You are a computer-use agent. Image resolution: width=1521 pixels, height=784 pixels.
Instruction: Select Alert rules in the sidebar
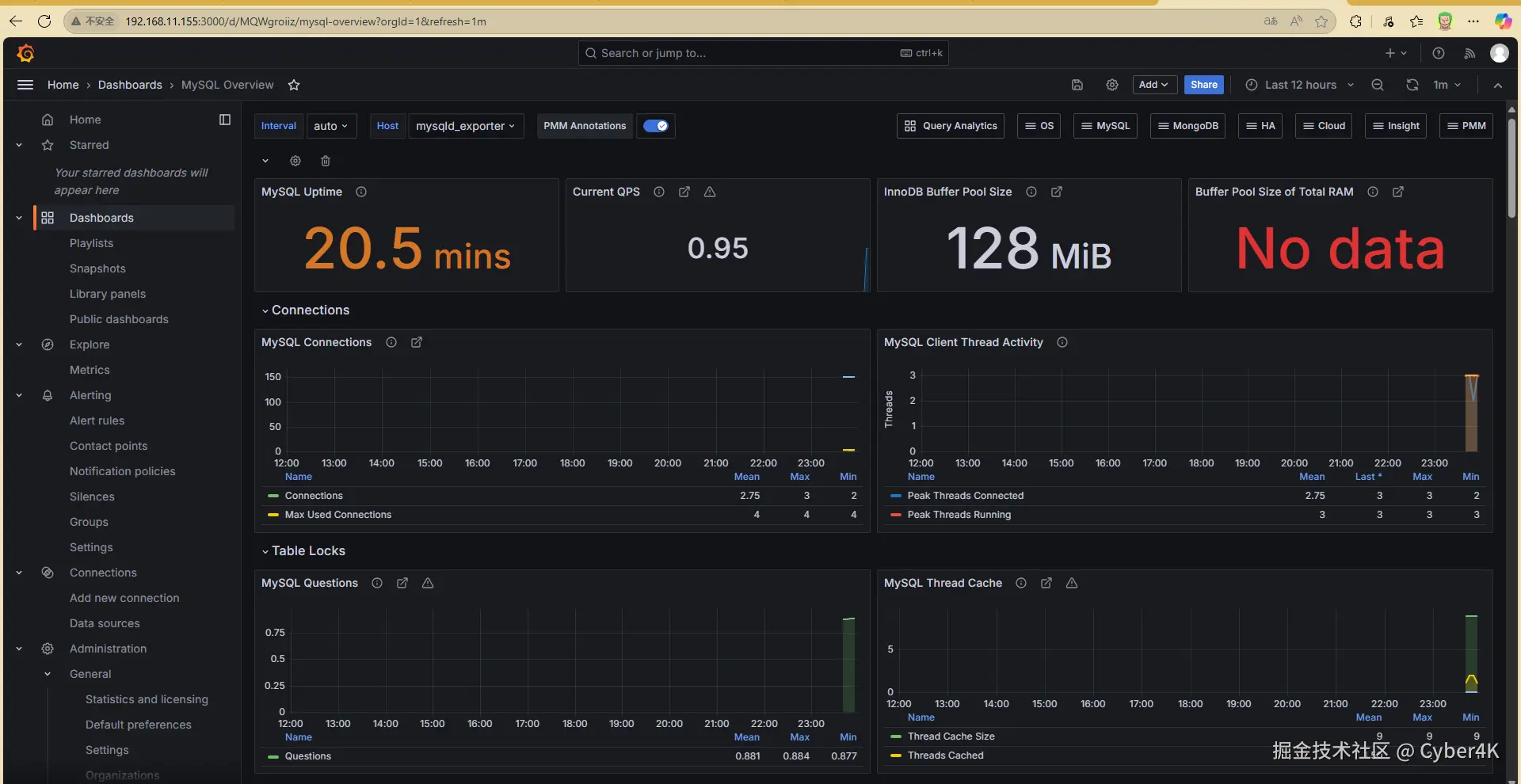click(97, 421)
